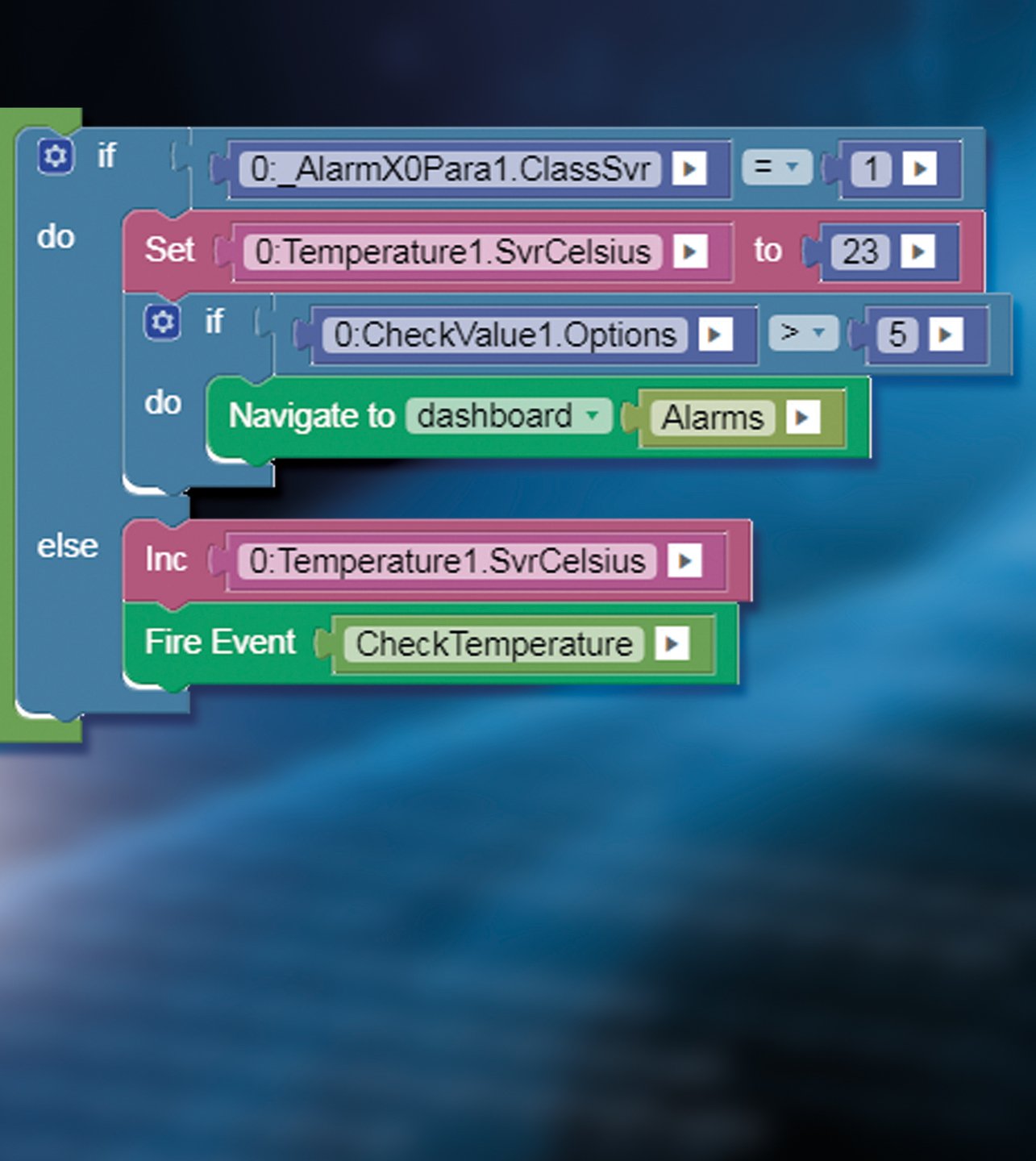This screenshot has width=1036, height=1161.
Task: Click the arrow next to Alarms
Action: pos(802,418)
